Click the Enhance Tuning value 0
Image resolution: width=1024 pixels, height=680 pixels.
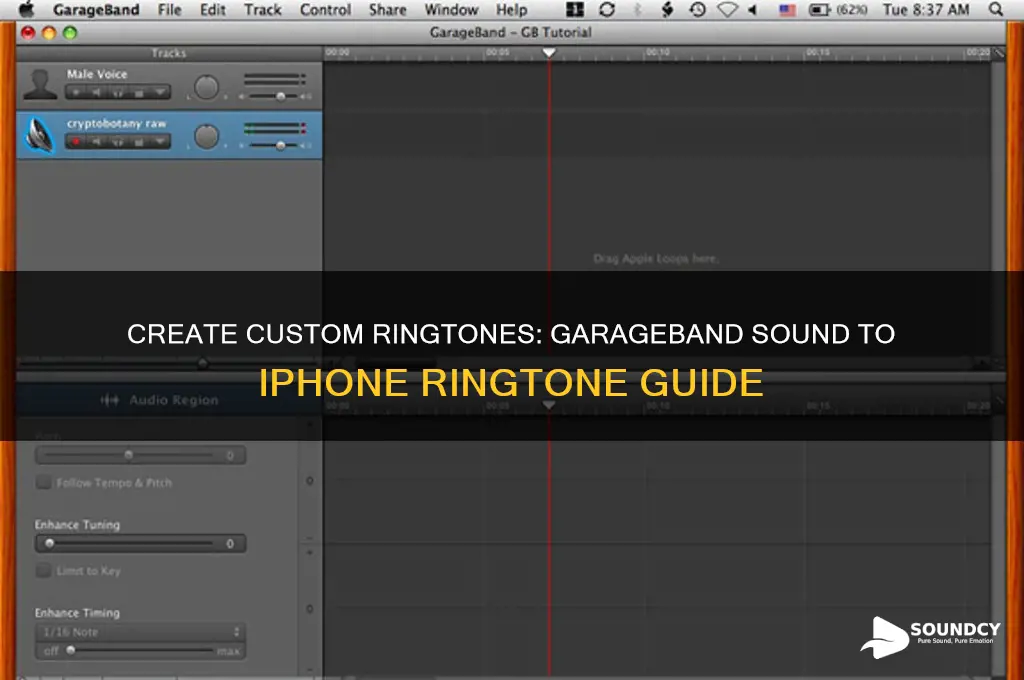tap(230, 543)
